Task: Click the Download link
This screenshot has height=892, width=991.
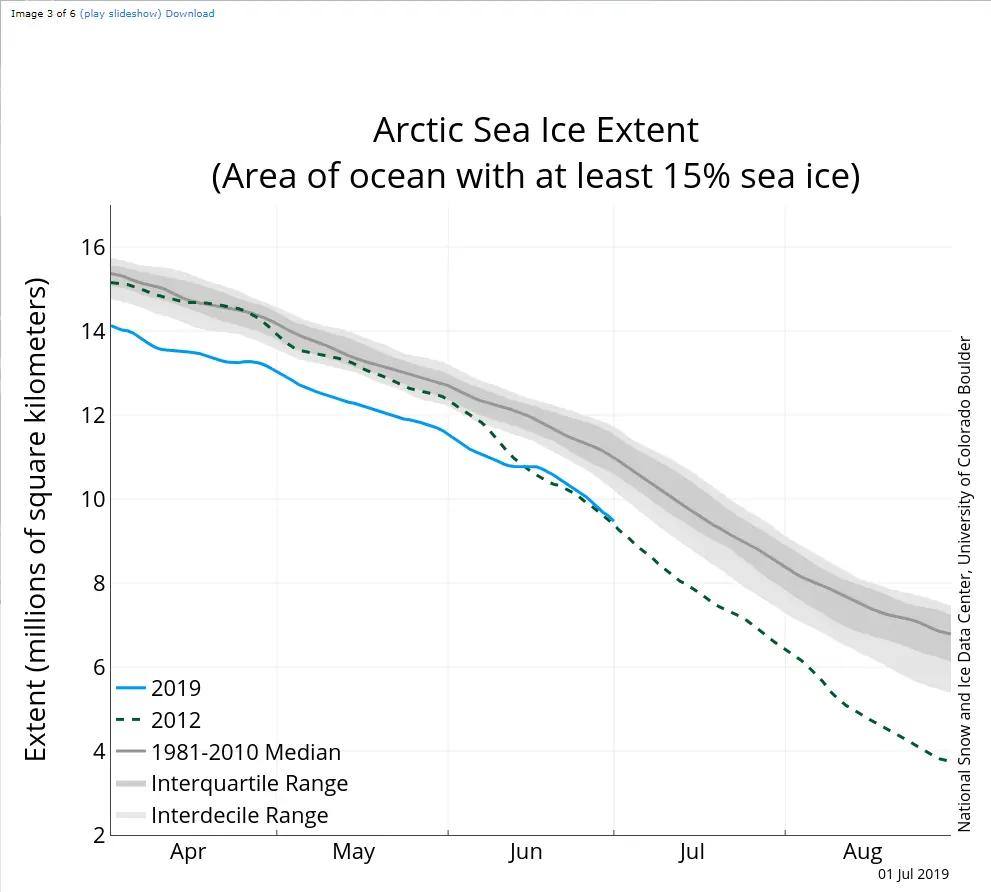Action: (x=189, y=14)
